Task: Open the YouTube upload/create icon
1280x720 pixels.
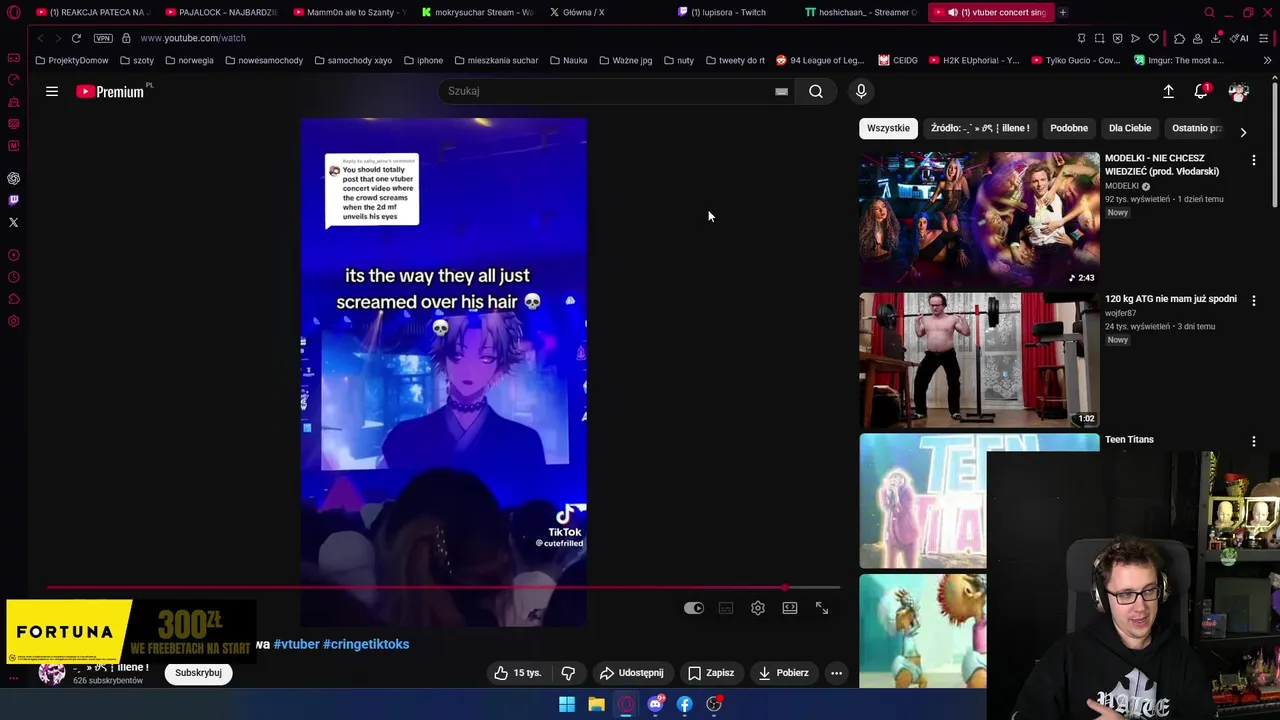Action: [x=1168, y=91]
